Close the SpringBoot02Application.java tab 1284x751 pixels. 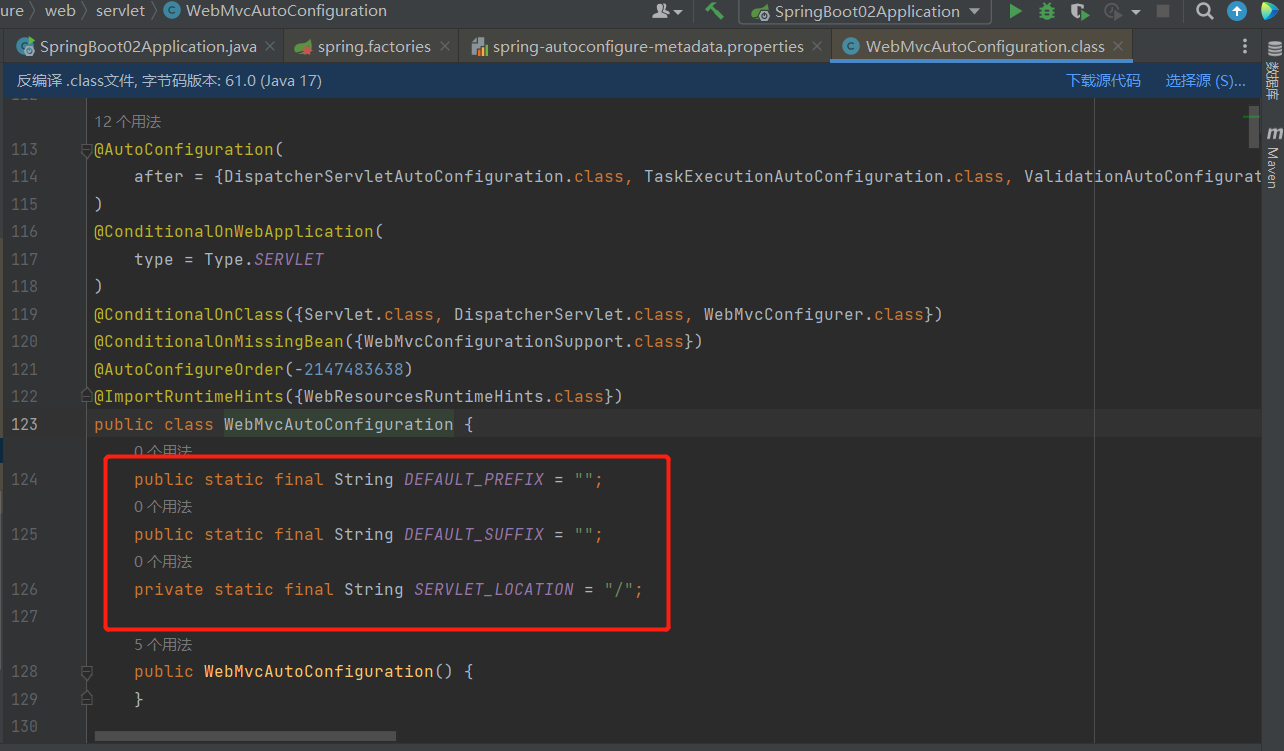tap(271, 46)
